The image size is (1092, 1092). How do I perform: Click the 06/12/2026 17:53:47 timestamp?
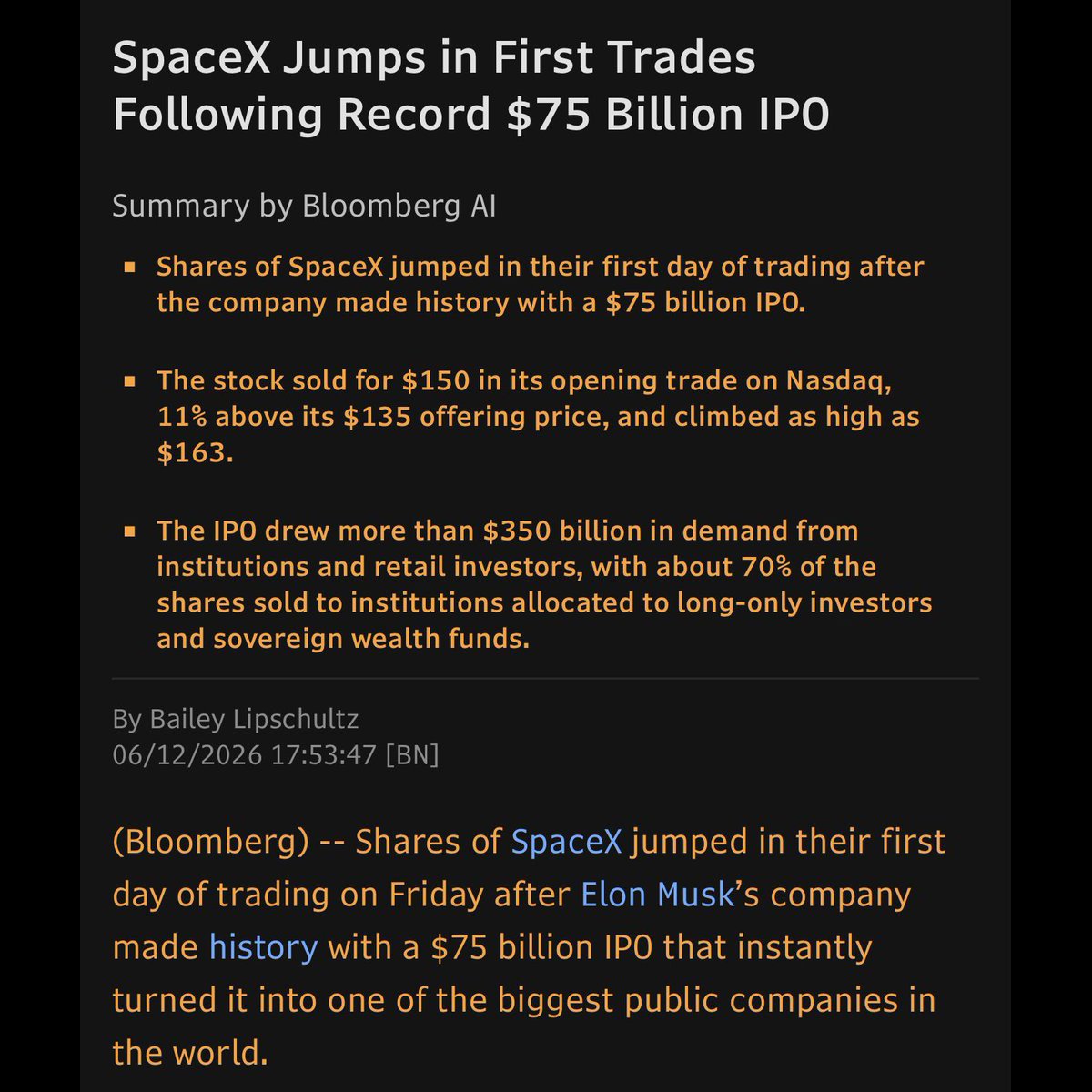tap(244, 755)
